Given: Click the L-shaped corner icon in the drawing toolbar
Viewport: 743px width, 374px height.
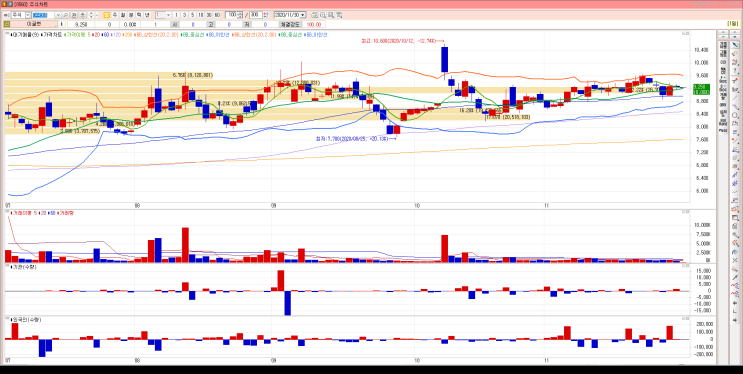Looking at the screenshot, I should click(x=735, y=311).
